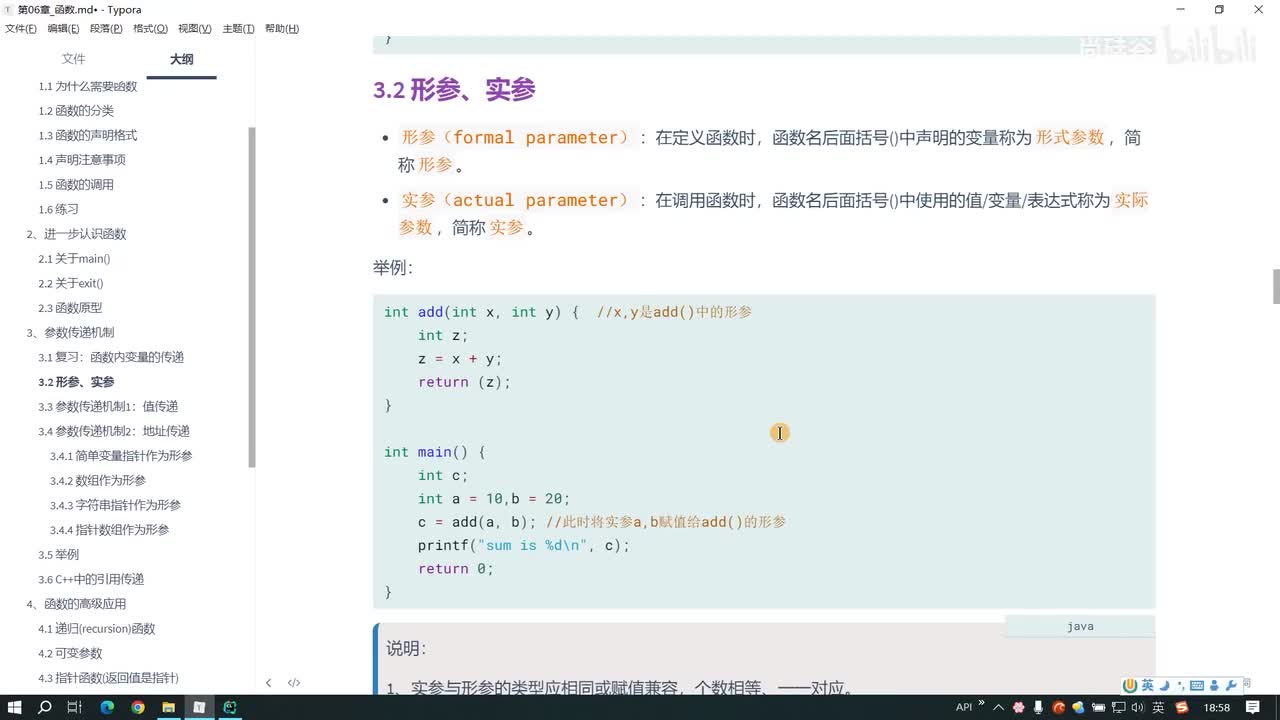Go to outline item 4.1 递归(recursion)函数
Image resolution: width=1280 pixels, height=720 pixels.
pos(97,628)
